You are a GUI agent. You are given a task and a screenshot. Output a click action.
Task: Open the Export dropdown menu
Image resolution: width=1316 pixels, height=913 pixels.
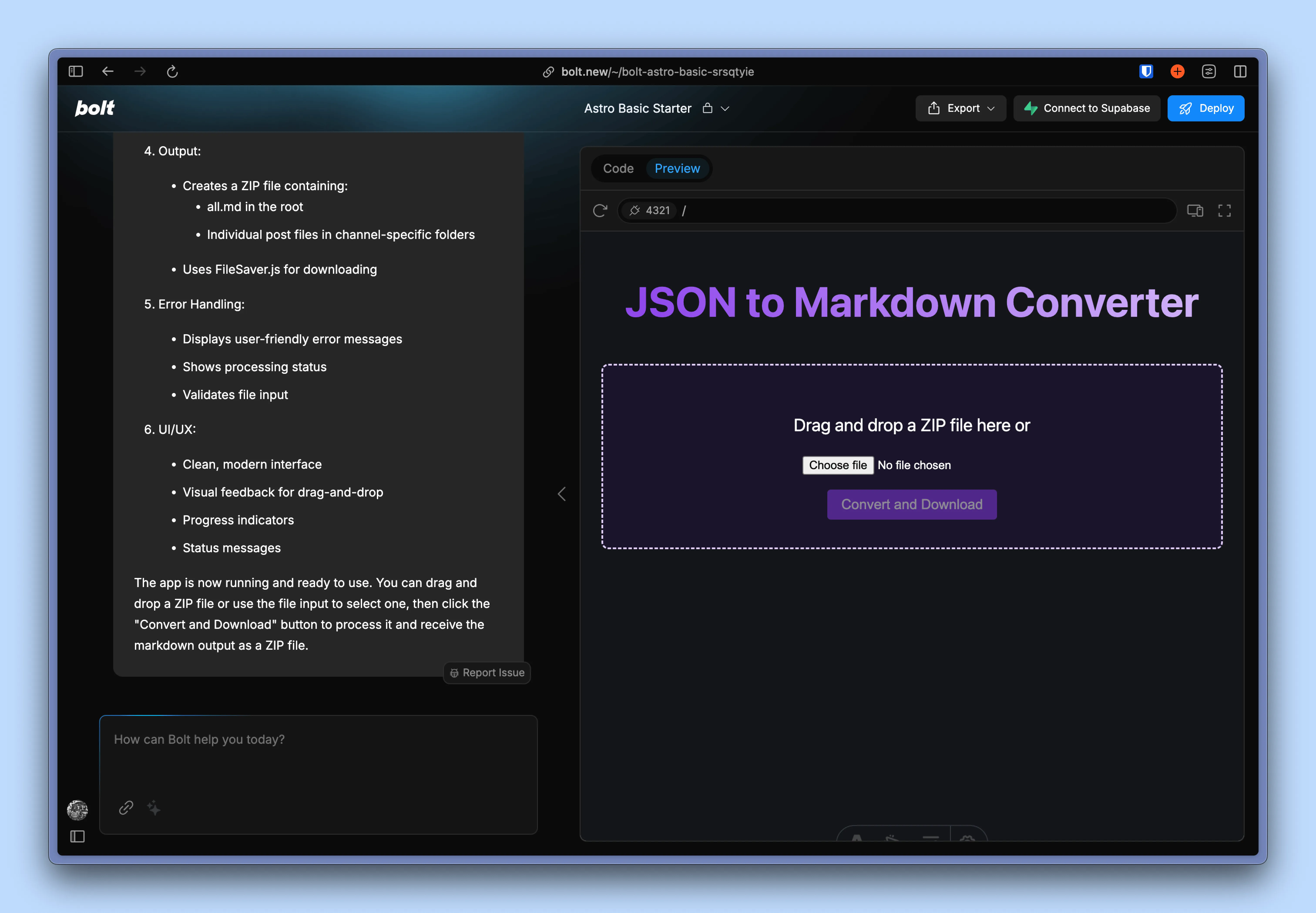[x=961, y=108]
